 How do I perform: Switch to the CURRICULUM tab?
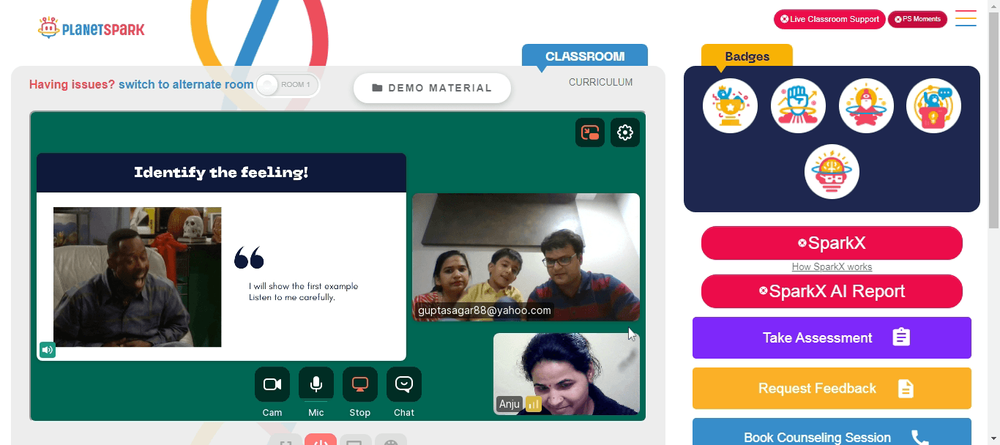[x=601, y=82]
